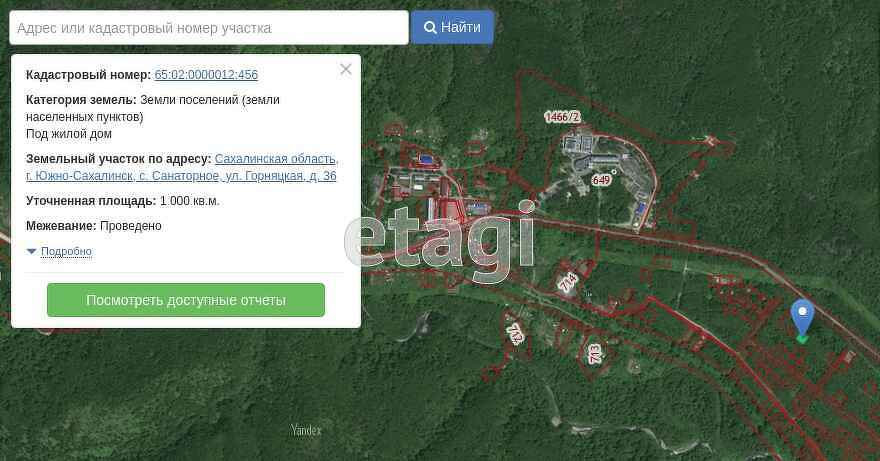
Task: Select parcel labeled 1466/2 on the map
Action: click(561, 117)
